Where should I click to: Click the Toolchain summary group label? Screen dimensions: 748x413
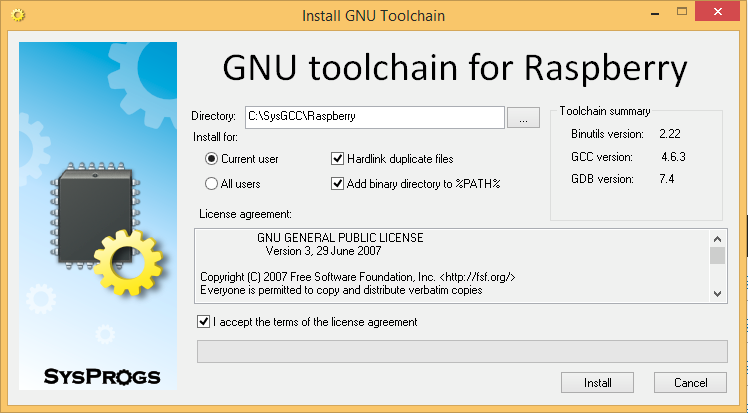(x=605, y=111)
